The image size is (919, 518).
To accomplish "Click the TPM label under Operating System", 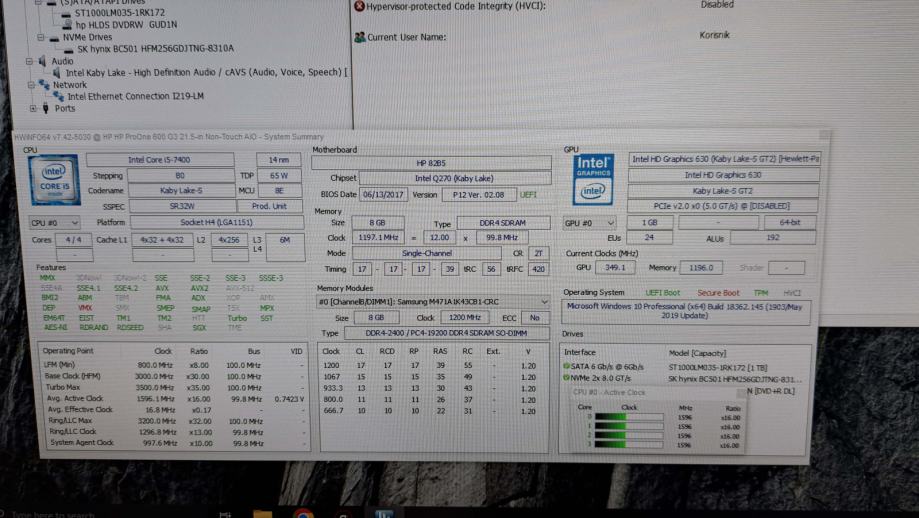I will point(761,292).
